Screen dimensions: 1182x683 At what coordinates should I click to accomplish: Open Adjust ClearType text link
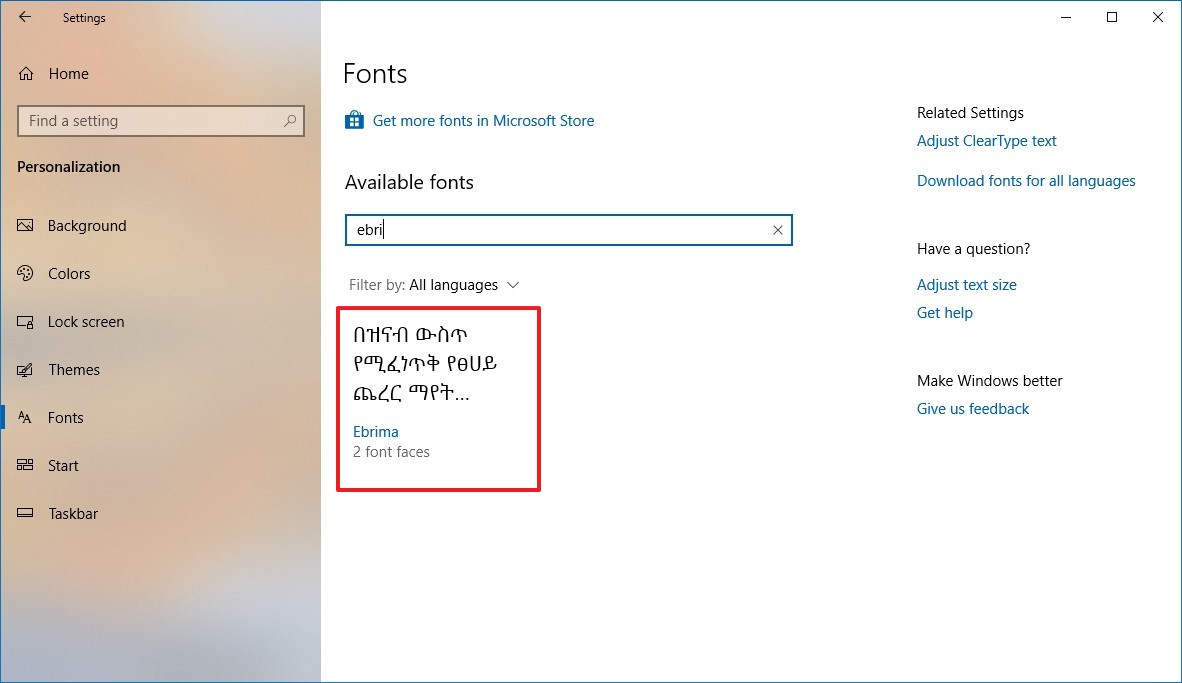click(x=986, y=141)
